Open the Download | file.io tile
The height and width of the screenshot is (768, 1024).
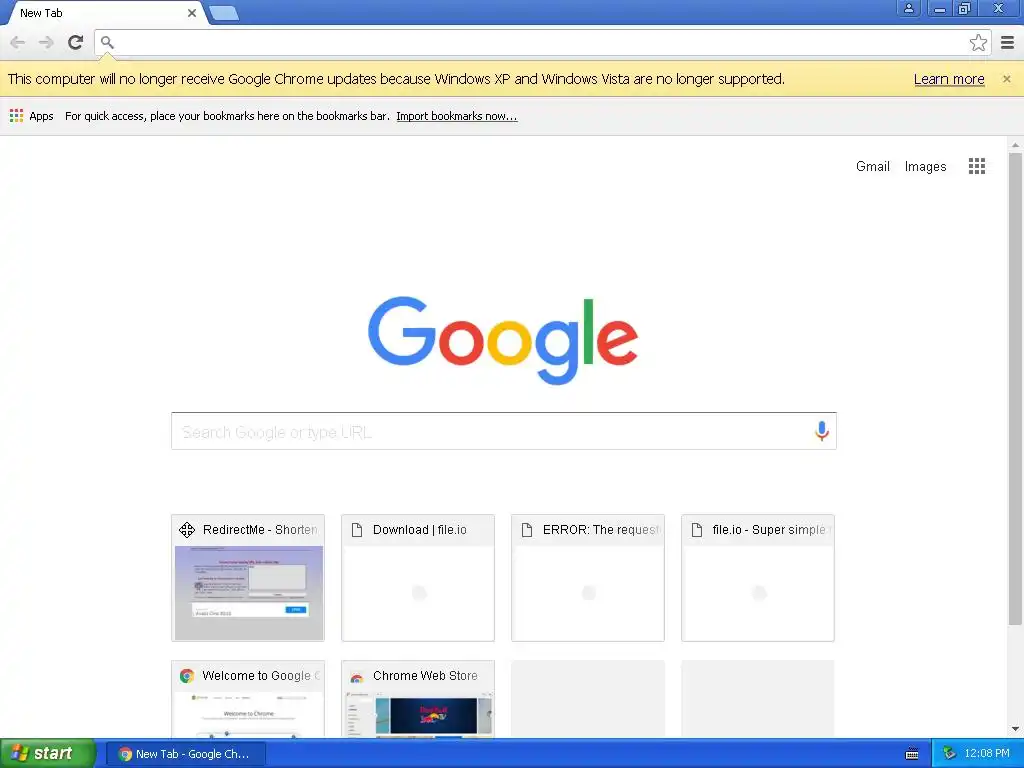coord(418,578)
